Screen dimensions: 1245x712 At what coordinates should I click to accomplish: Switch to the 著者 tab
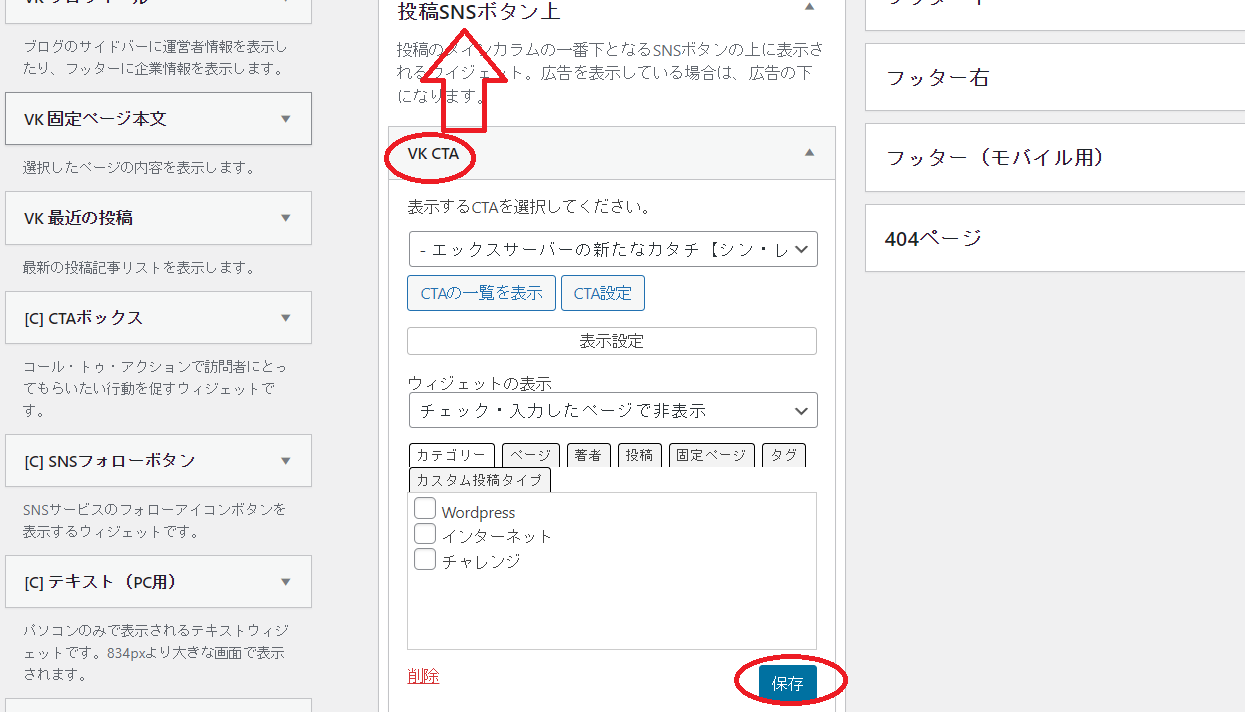click(588, 455)
